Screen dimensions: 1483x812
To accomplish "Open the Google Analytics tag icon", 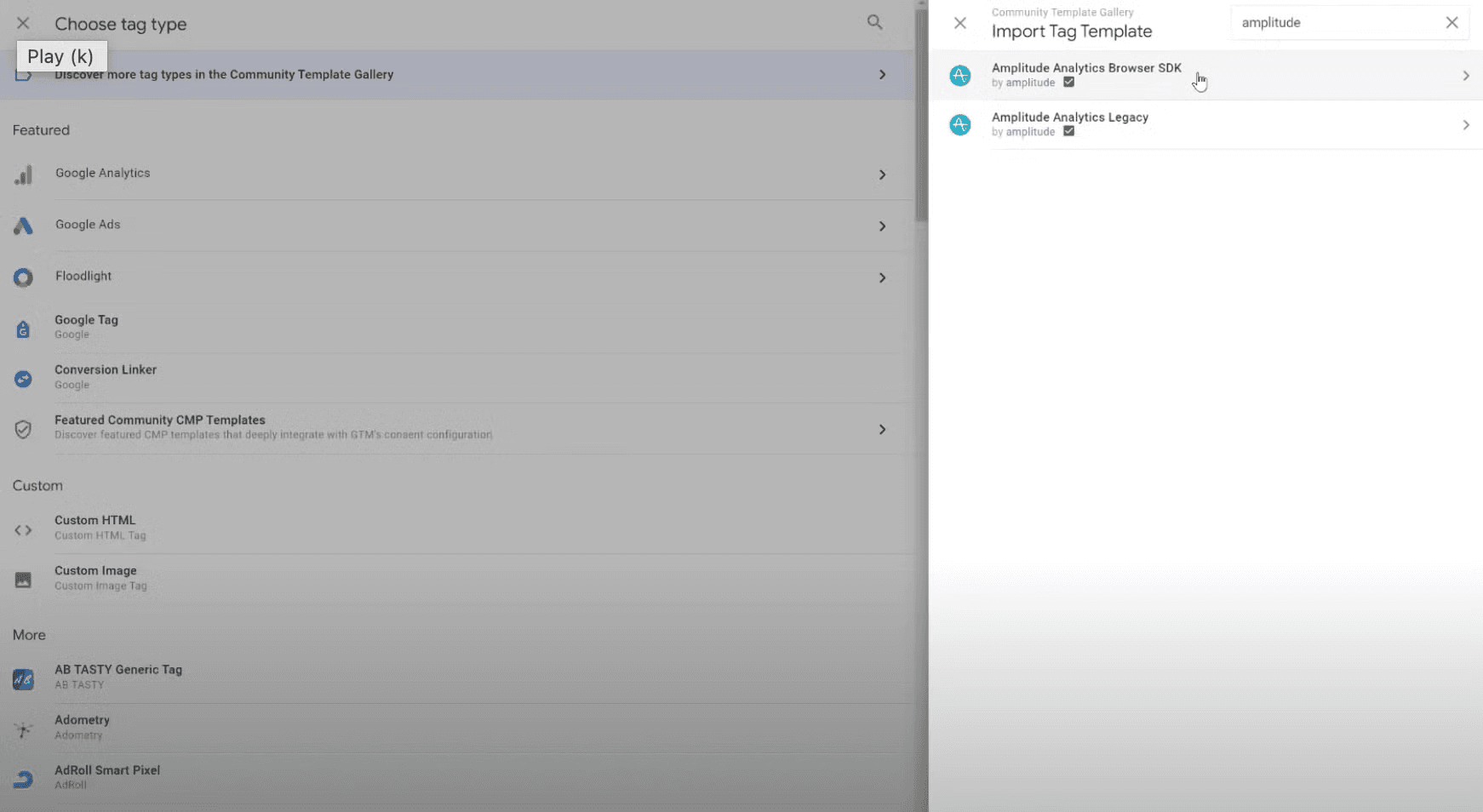I will coord(23,174).
